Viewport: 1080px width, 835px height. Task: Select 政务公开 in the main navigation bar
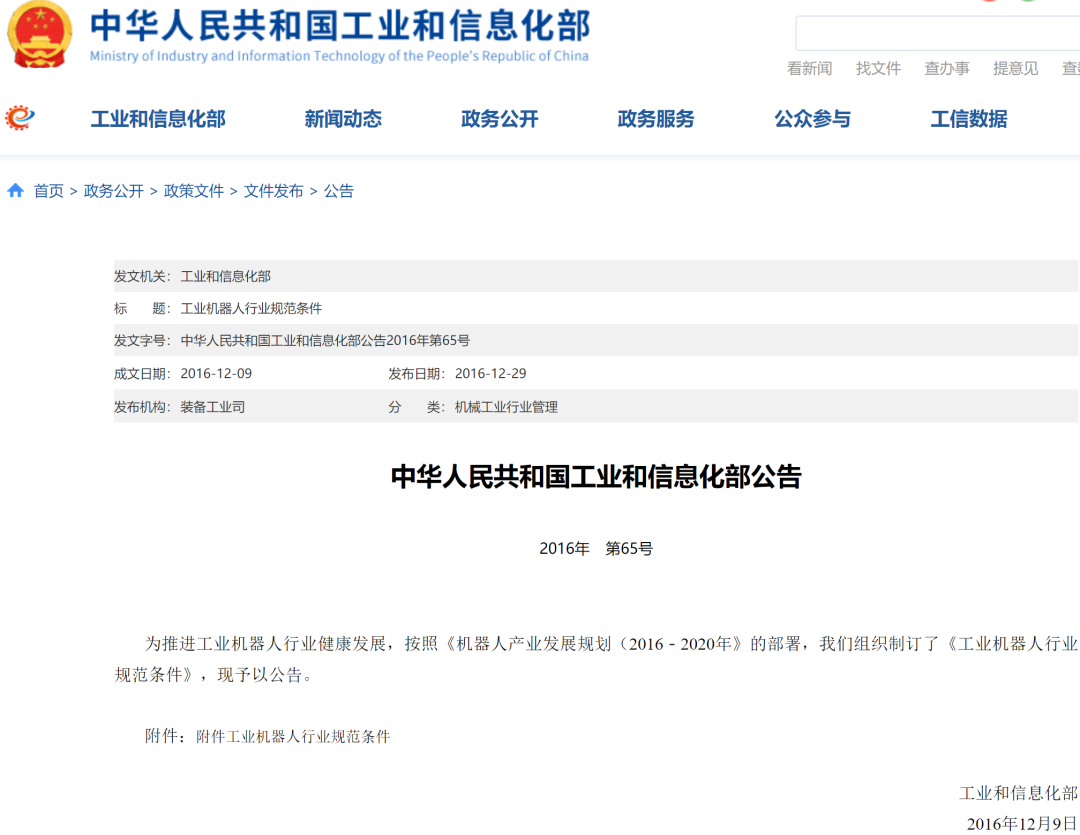[x=499, y=119]
